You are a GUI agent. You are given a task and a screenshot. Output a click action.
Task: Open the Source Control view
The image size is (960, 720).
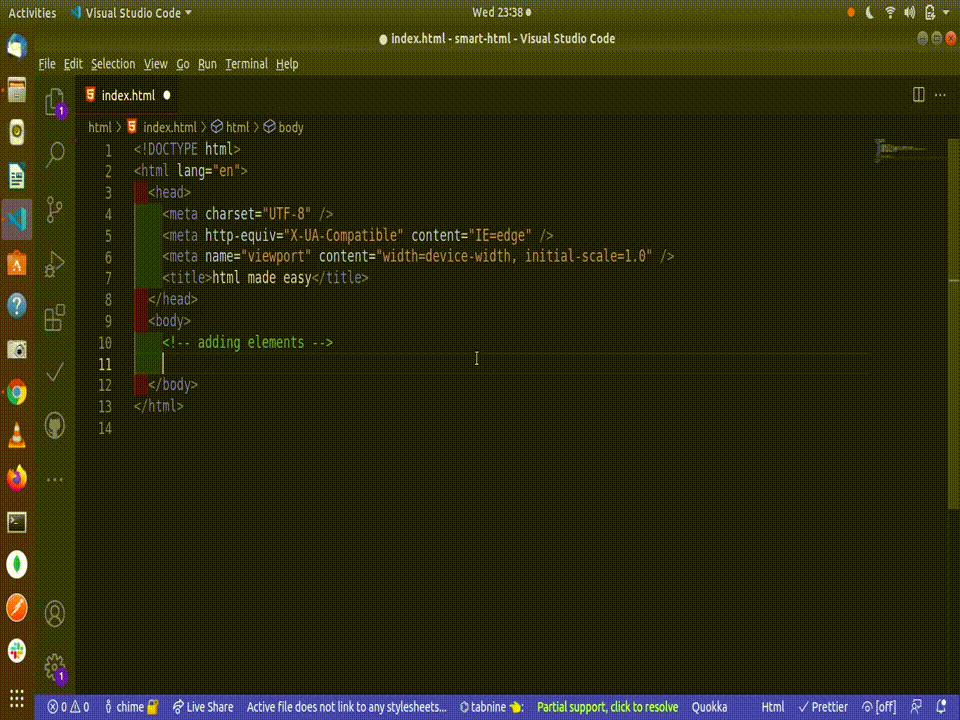pyautogui.click(x=54, y=209)
